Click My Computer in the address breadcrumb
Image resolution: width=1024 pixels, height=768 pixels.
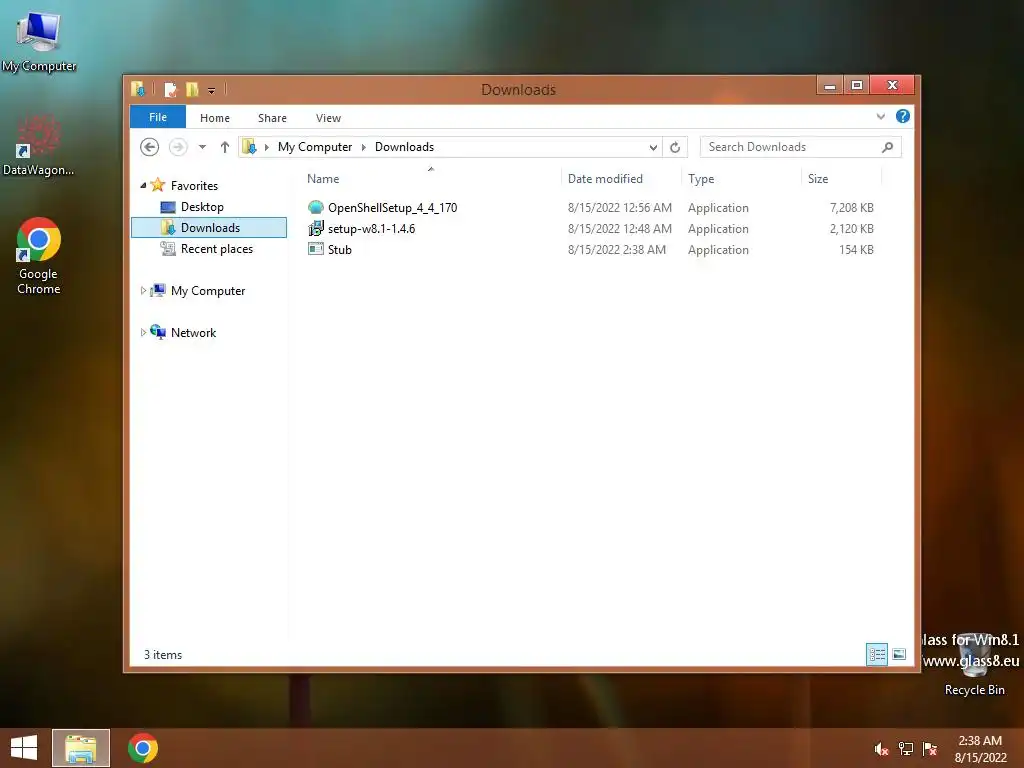click(315, 147)
